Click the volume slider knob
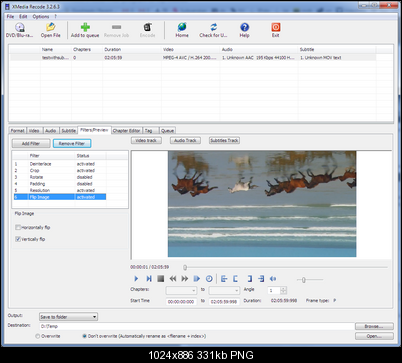The image size is (402, 363). coord(304,280)
